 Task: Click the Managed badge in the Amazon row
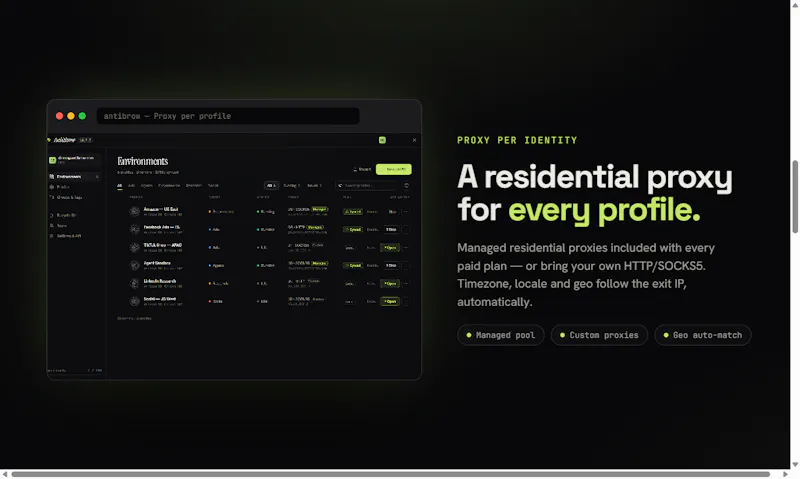coord(319,209)
